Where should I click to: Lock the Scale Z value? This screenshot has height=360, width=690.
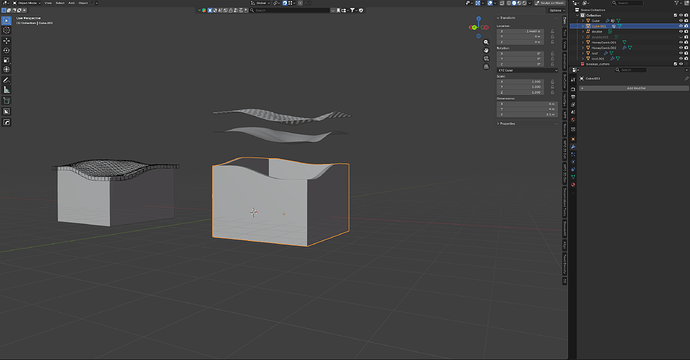tap(552, 92)
